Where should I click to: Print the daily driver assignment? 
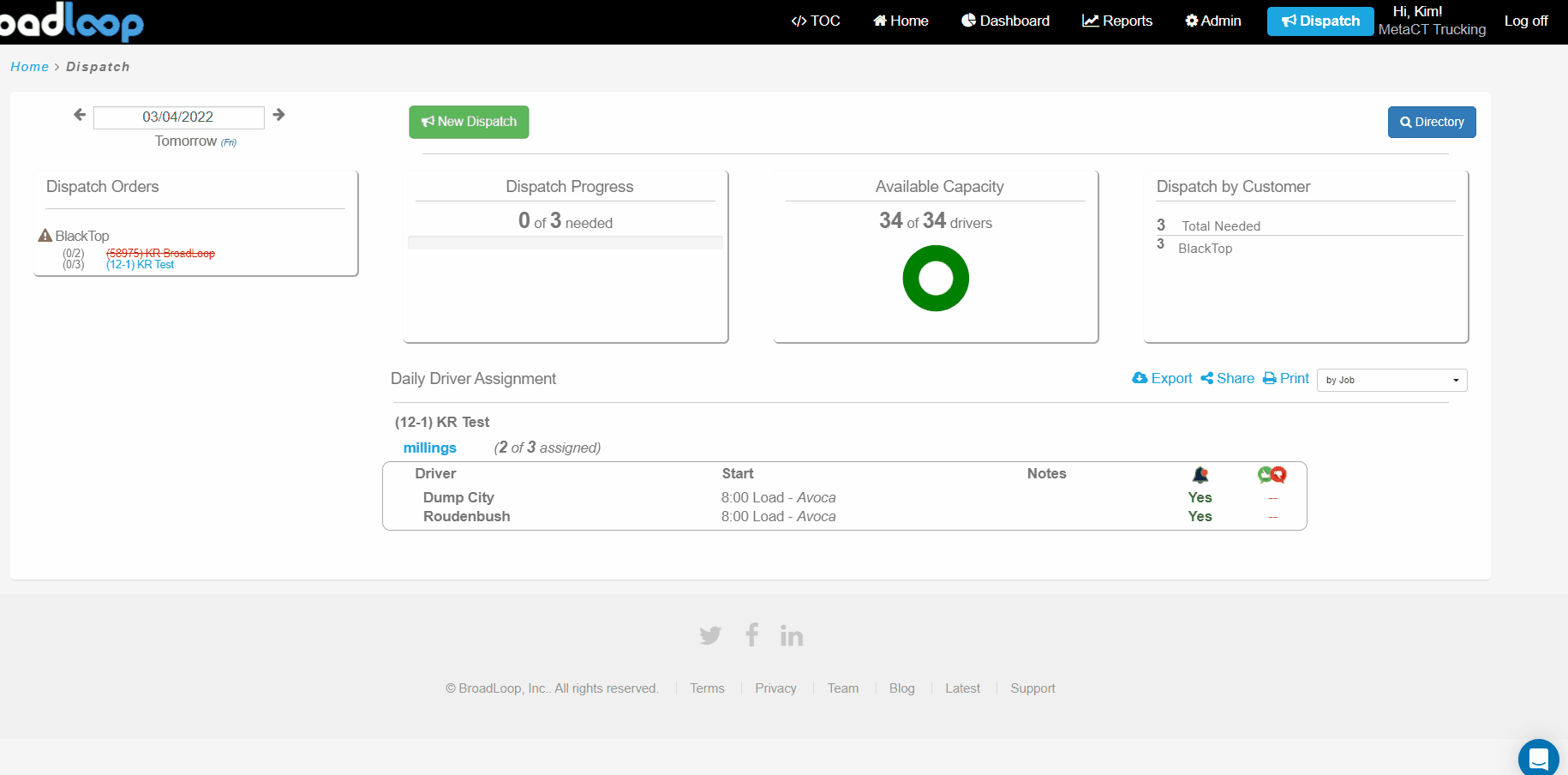pos(1286,378)
